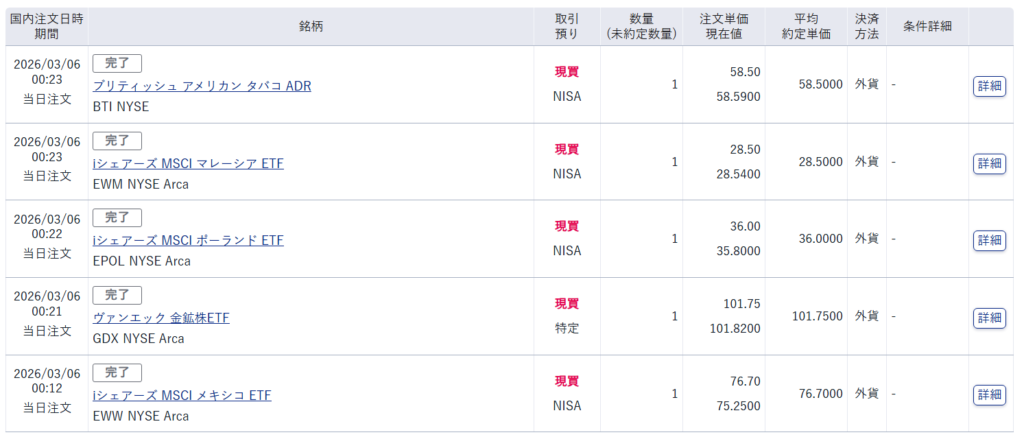Open the iシェアーズ MSCI メキシコ ETF link
Screen dimensions: 1024x437
(x=181, y=395)
